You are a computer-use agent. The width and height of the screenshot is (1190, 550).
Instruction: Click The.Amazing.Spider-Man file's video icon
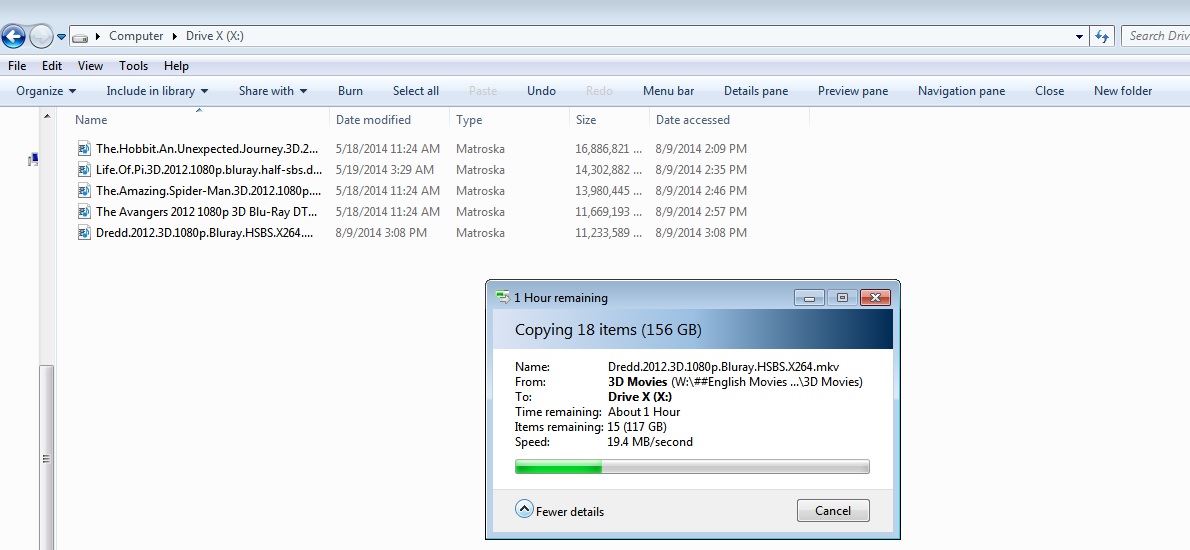pyautogui.click(x=84, y=190)
